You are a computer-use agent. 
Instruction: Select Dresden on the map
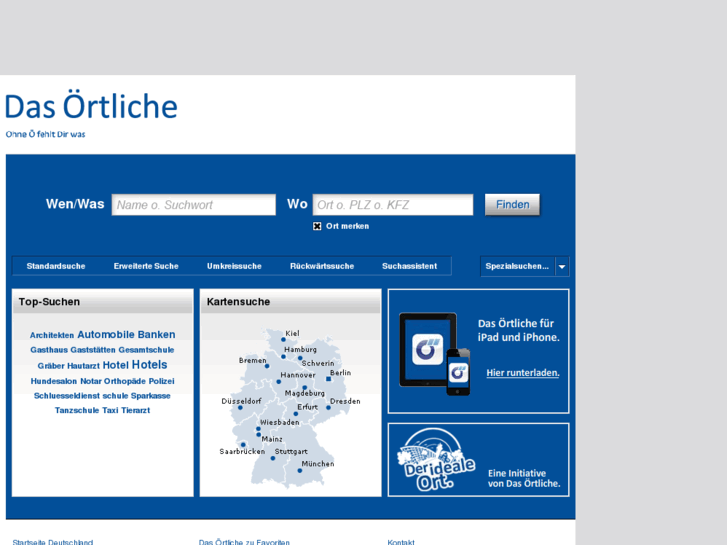coord(345,401)
